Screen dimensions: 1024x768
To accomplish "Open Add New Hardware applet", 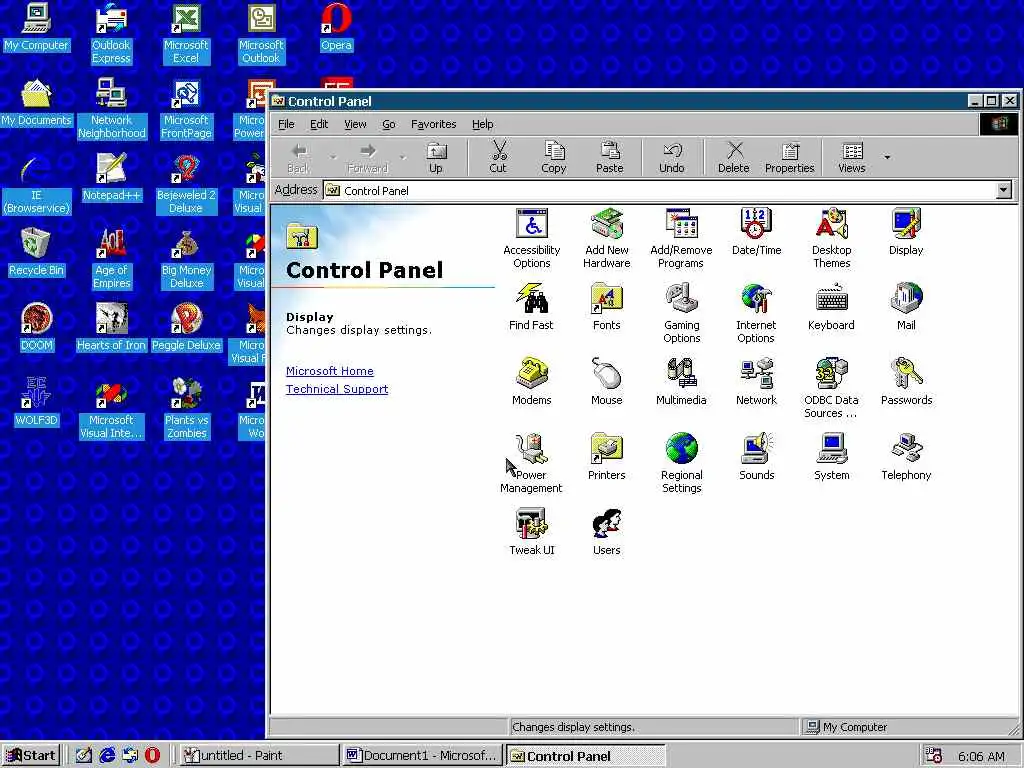I will [607, 238].
